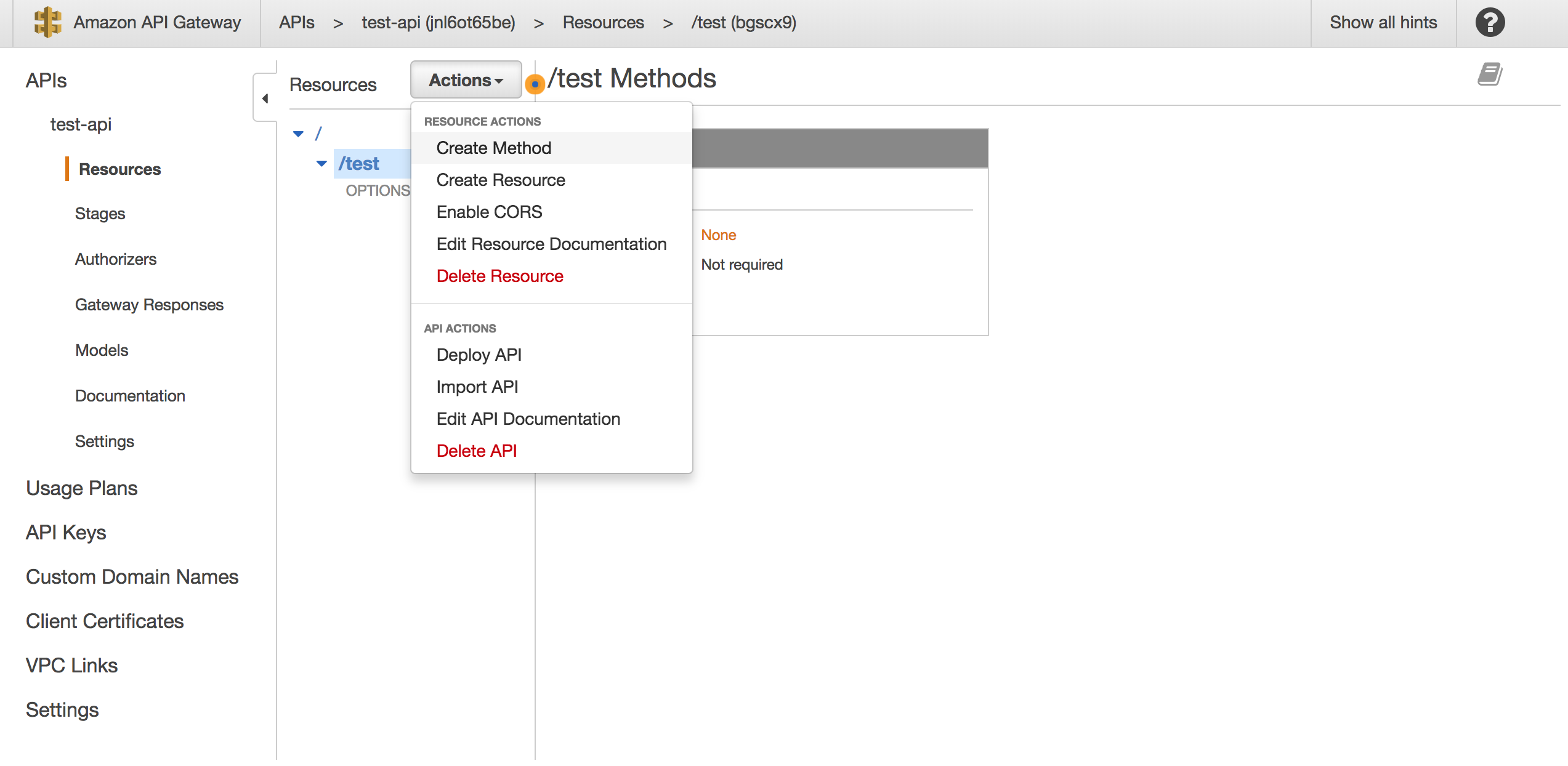
Task: Open Usage Plans from the sidebar
Action: pos(81,488)
